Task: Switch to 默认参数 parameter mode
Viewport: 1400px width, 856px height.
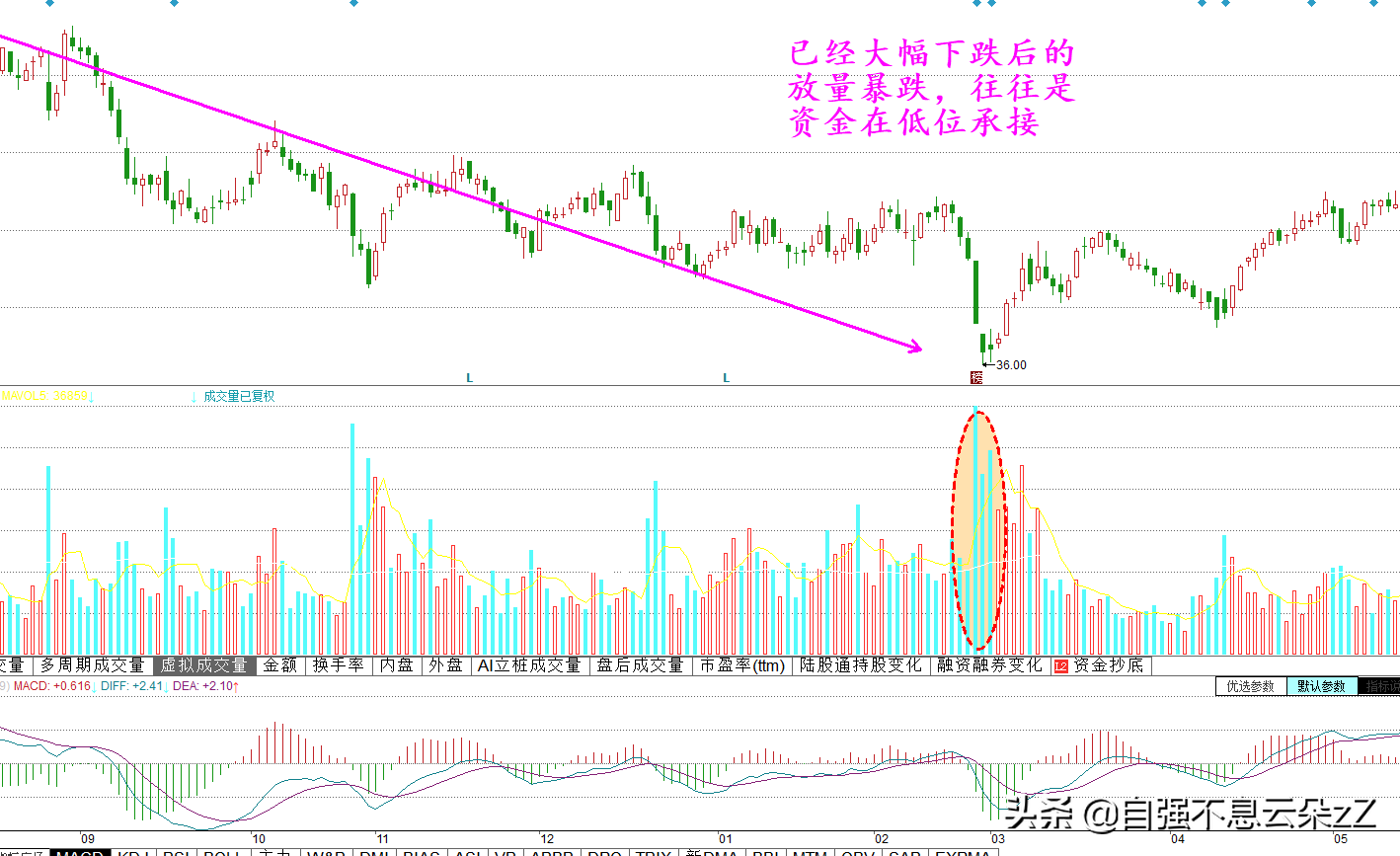Action: 1321,686
